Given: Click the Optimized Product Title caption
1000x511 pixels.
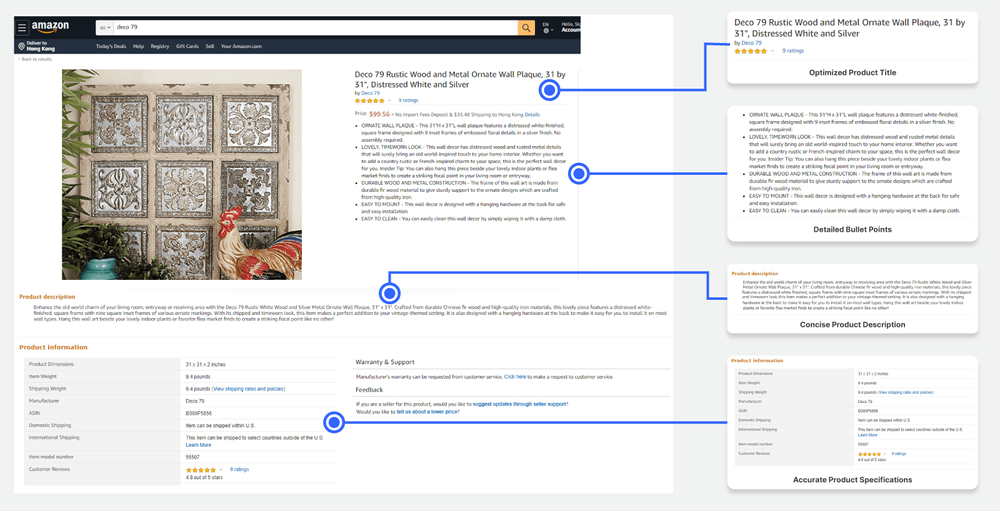Looking at the screenshot, I should pyautogui.click(x=852, y=73).
